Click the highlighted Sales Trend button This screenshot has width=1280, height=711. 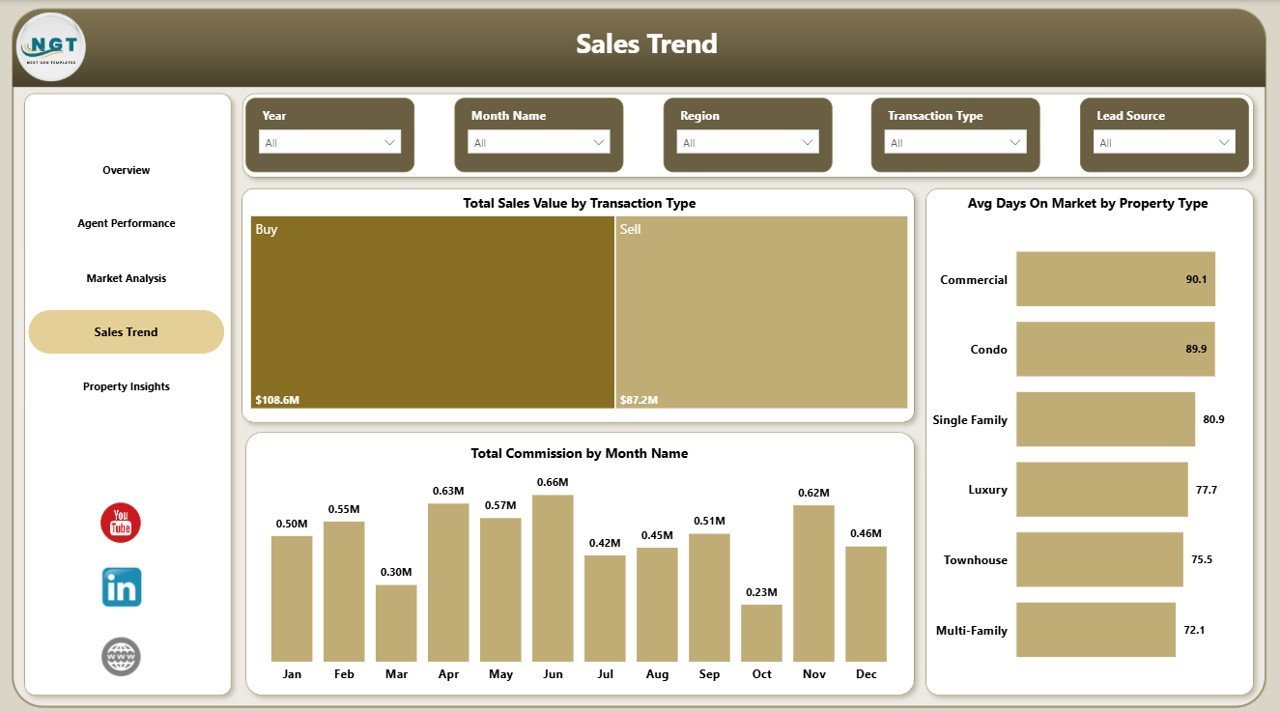126,331
